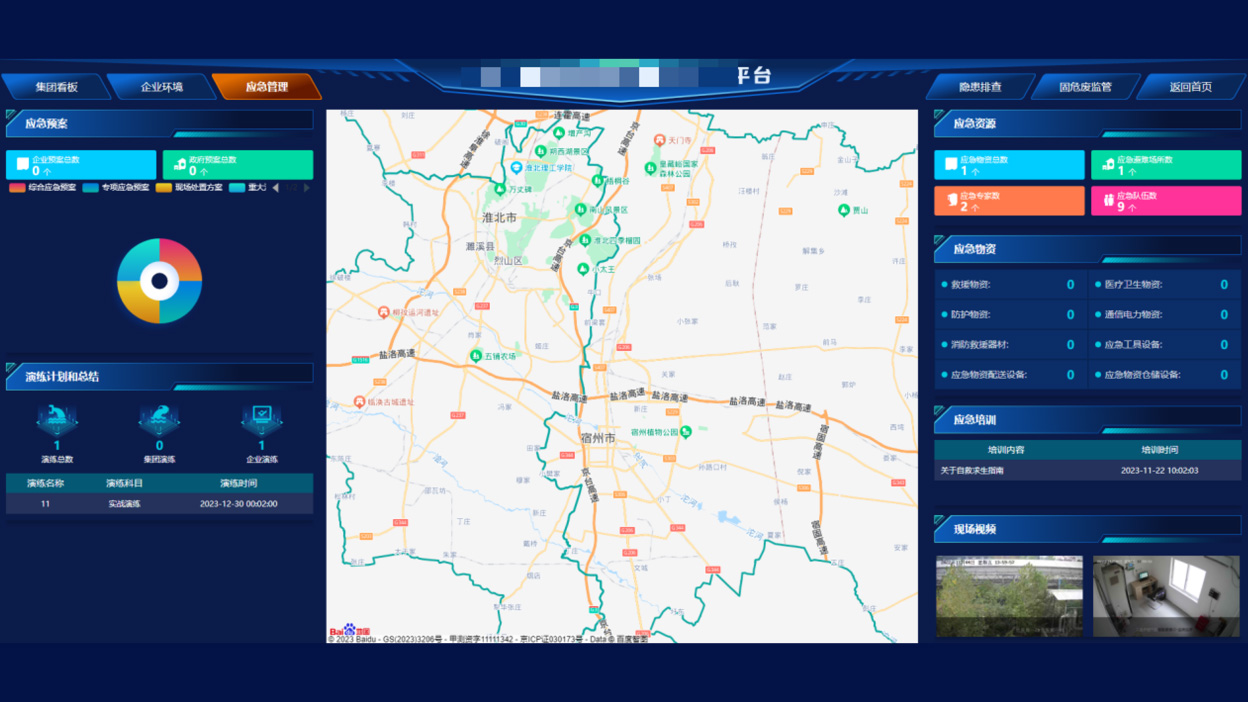The width and height of the screenshot is (1248, 702).
Task: Open the left 现场视频 camera thumbnail
Action: (1009, 596)
